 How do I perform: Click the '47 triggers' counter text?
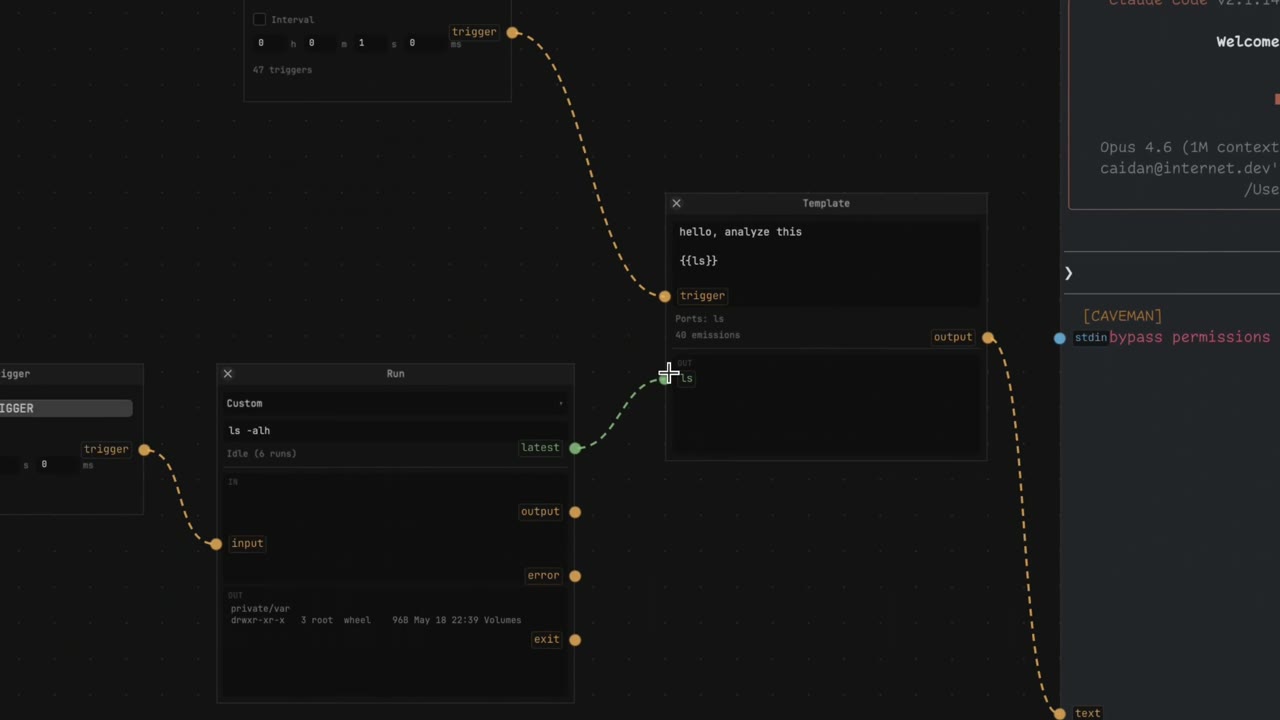coord(282,70)
